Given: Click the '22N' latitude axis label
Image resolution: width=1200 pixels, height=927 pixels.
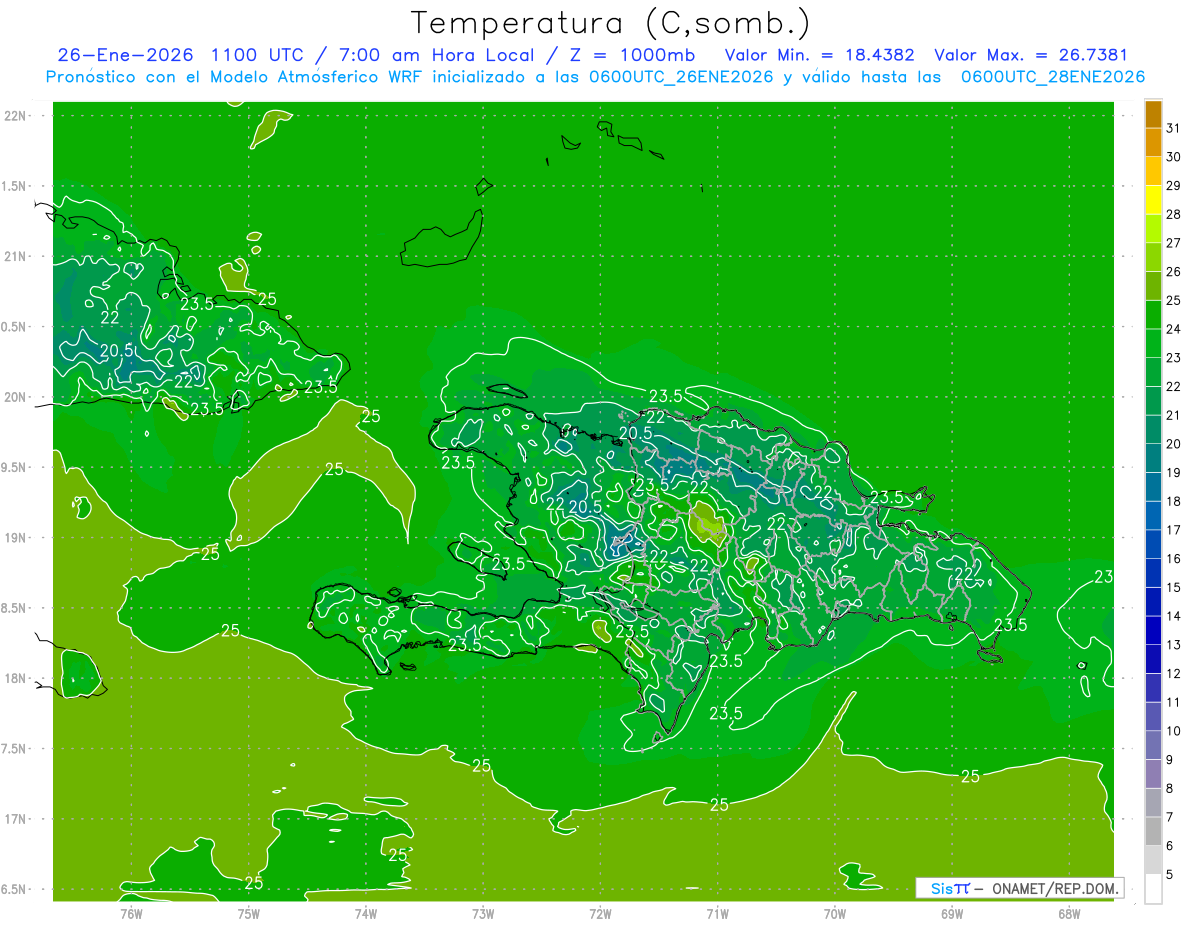Looking at the screenshot, I should [16, 116].
